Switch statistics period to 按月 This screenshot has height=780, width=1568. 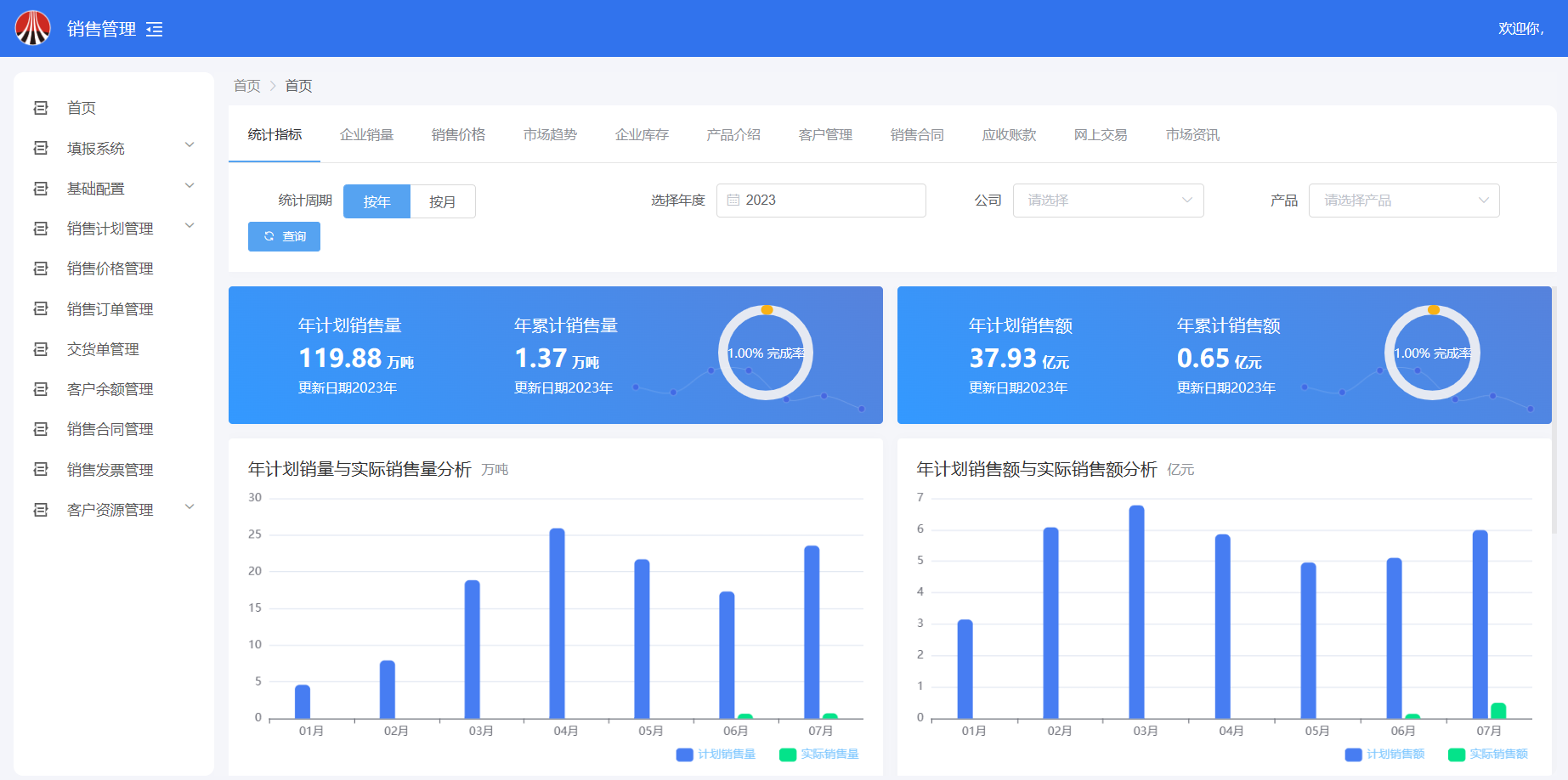click(442, 201)
